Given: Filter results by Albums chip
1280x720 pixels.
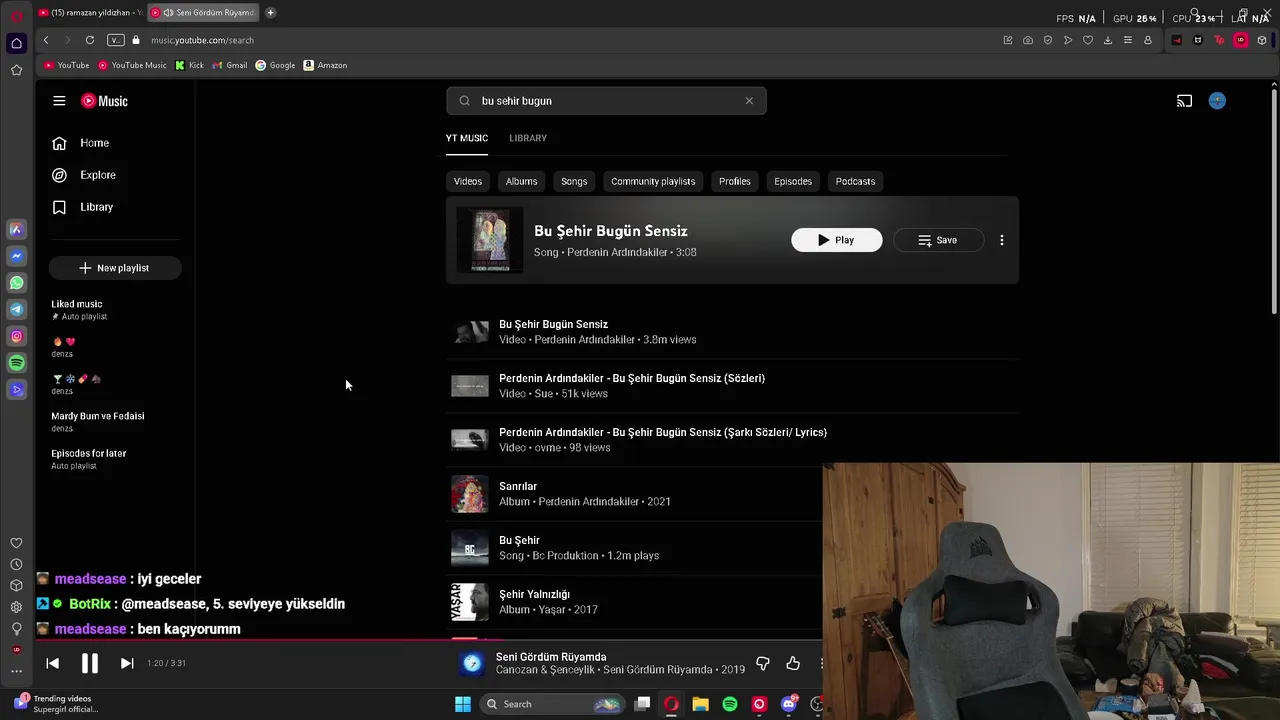Looking at the screenshot, I should [x=521, y=181].
